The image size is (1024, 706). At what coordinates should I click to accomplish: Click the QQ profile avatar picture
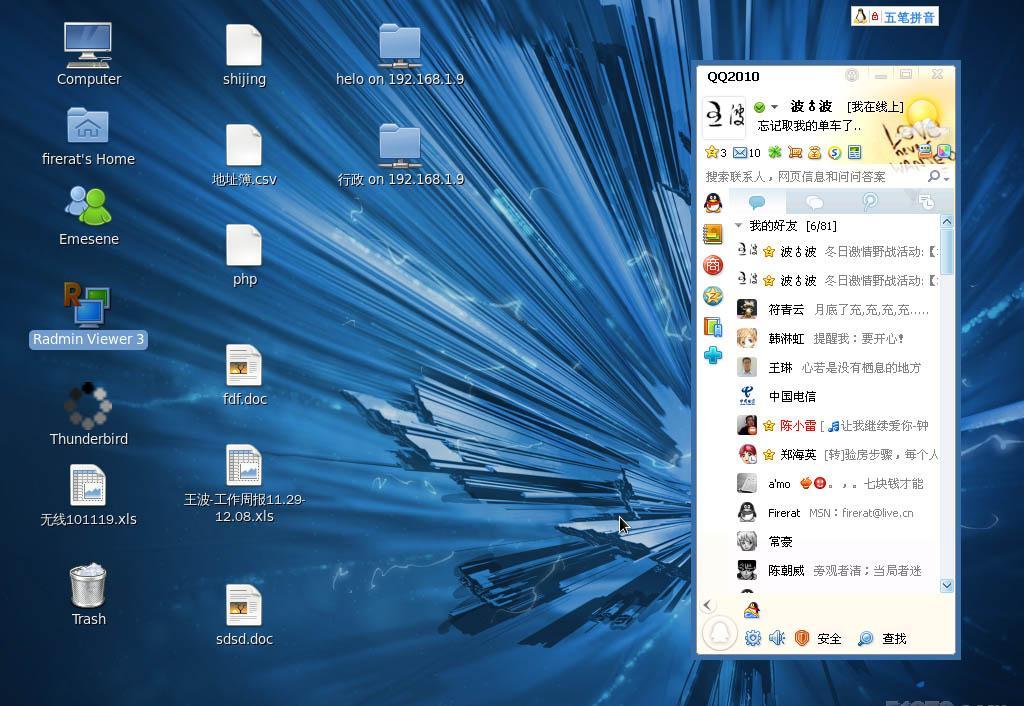724,118
